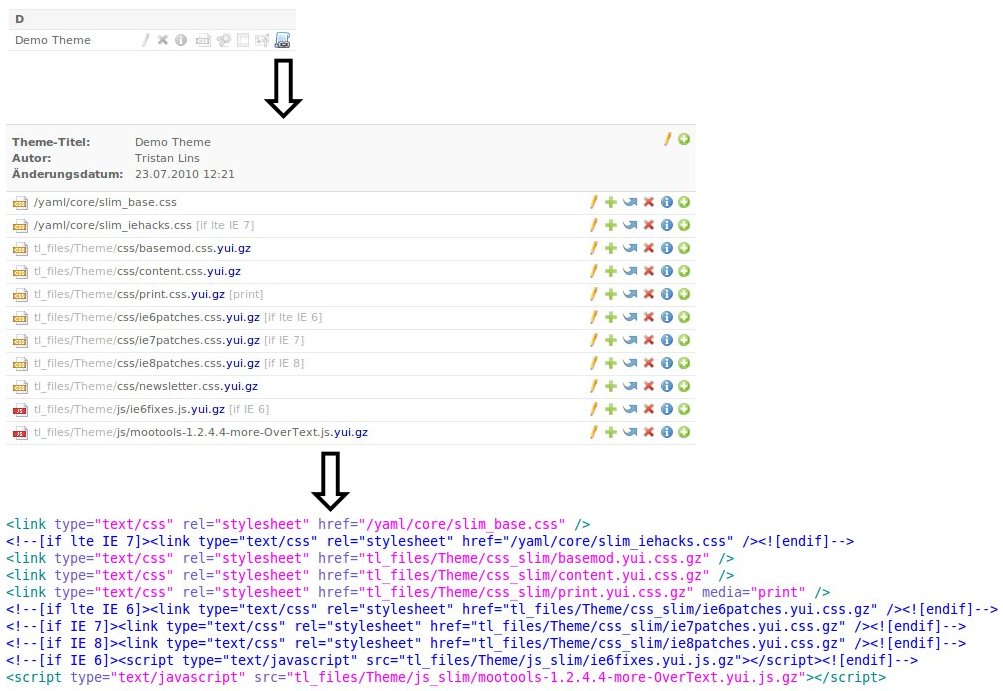Show info for ie6fixes.js.yui.gz
The height and width of the screenshot is (691, 1003).
point(666,409)
